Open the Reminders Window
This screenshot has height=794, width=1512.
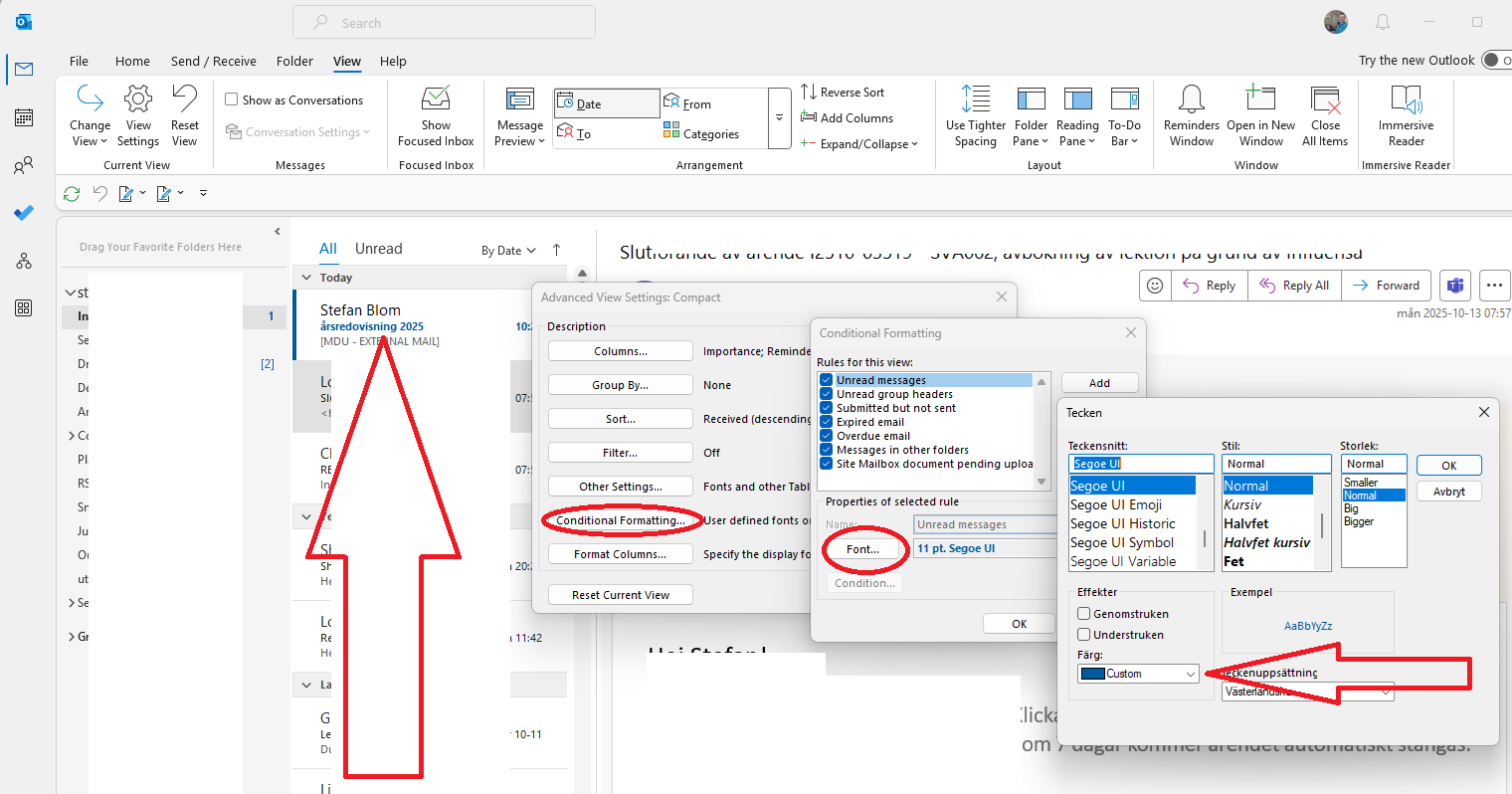(1191, 114)
